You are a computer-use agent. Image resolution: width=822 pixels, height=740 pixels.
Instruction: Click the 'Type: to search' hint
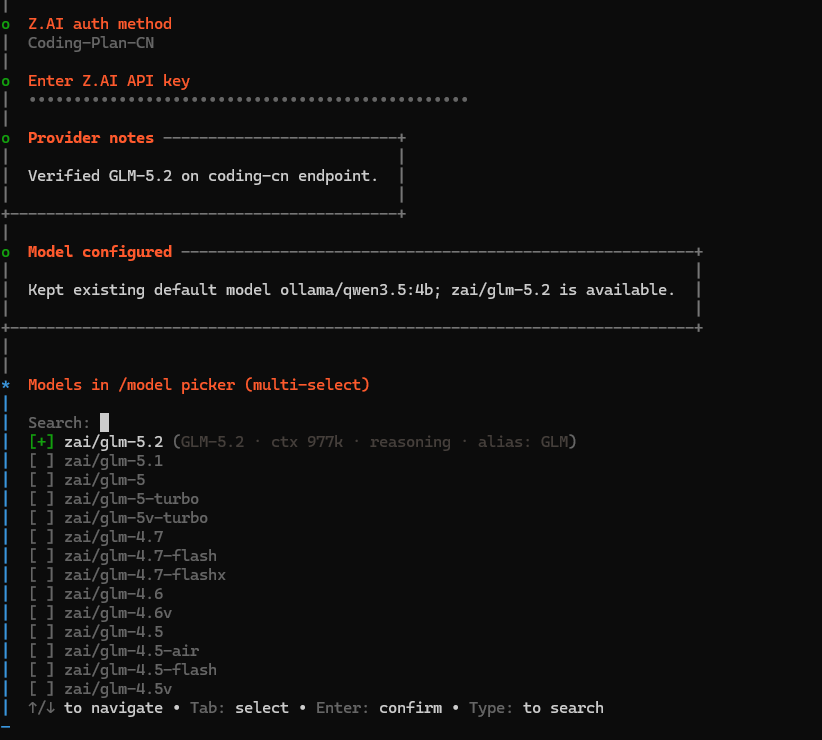pos(536,708)
